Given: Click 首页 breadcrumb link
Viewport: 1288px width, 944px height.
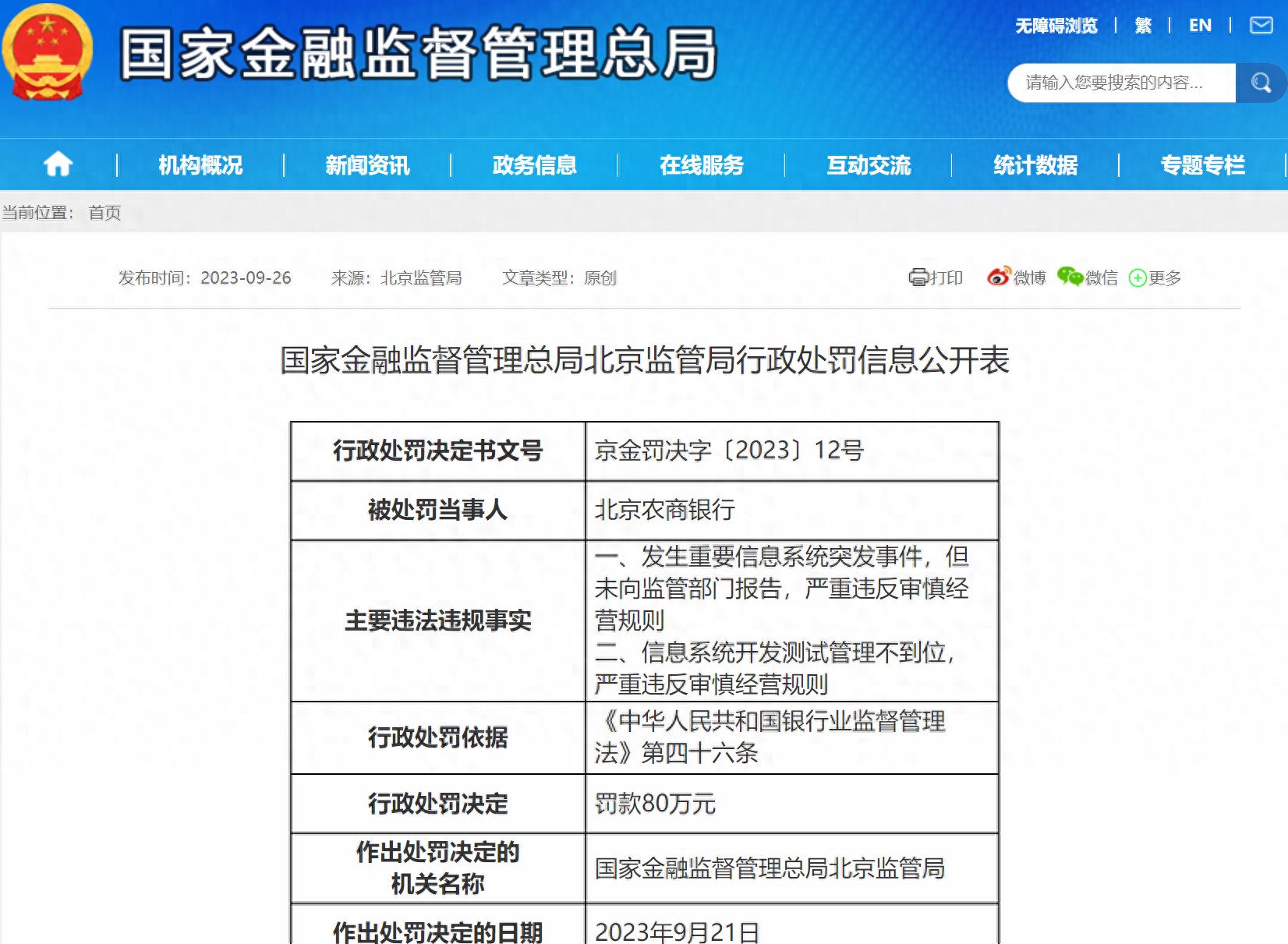Looking at the screenshot, I should coord(104,213).
